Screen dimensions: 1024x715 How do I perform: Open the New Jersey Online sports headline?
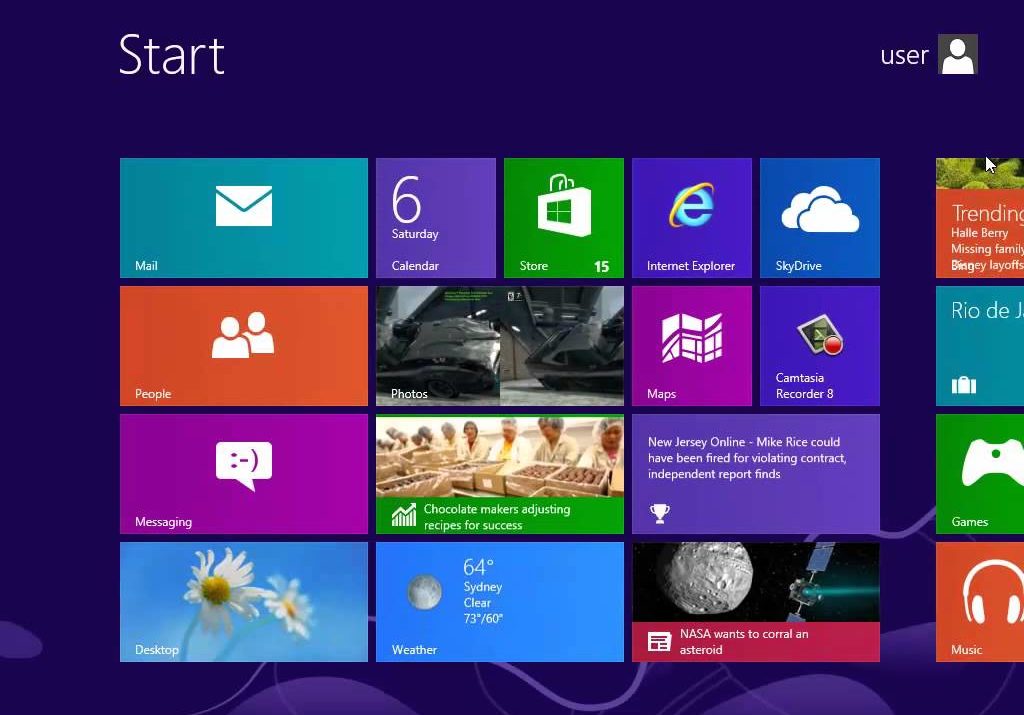tap(755, 474)
